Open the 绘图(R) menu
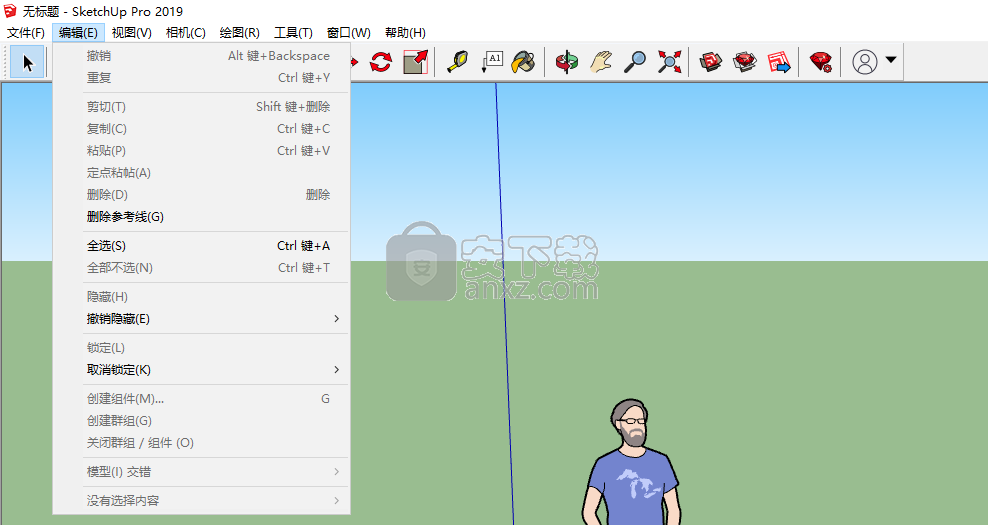This screenshot has width=988, height=525. 239,33
